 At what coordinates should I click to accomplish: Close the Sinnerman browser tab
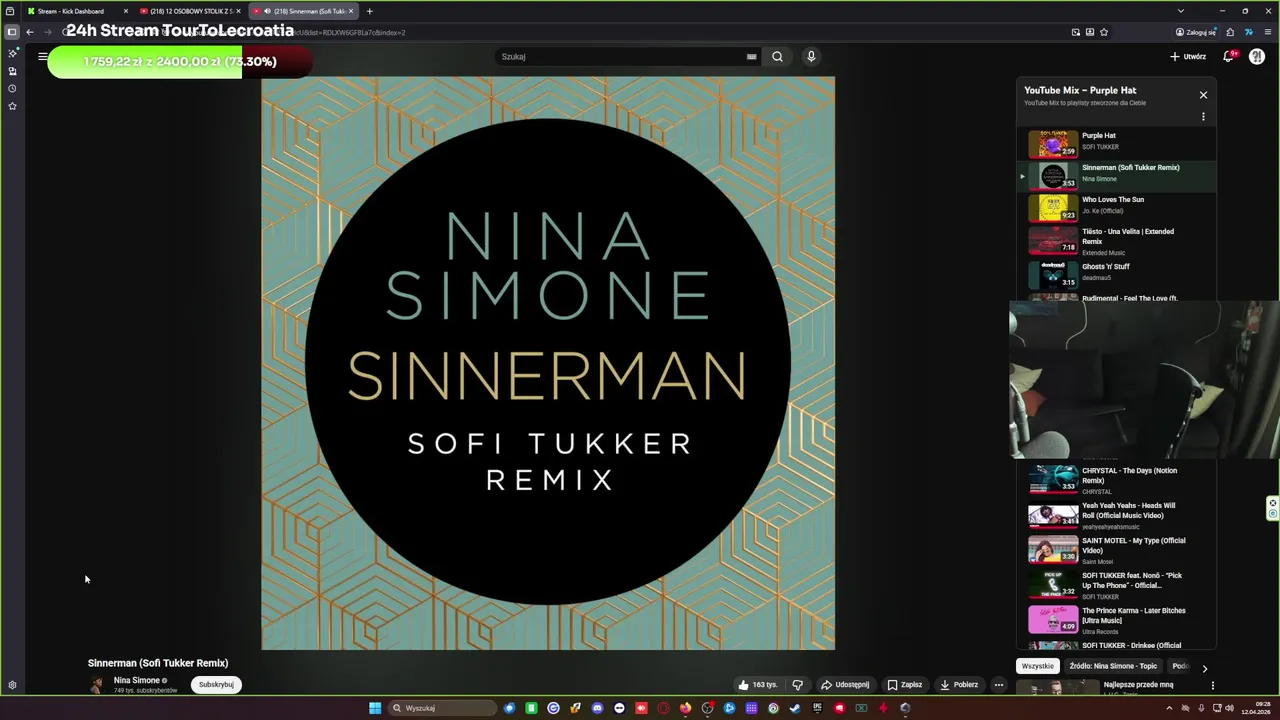coord(351,11)
